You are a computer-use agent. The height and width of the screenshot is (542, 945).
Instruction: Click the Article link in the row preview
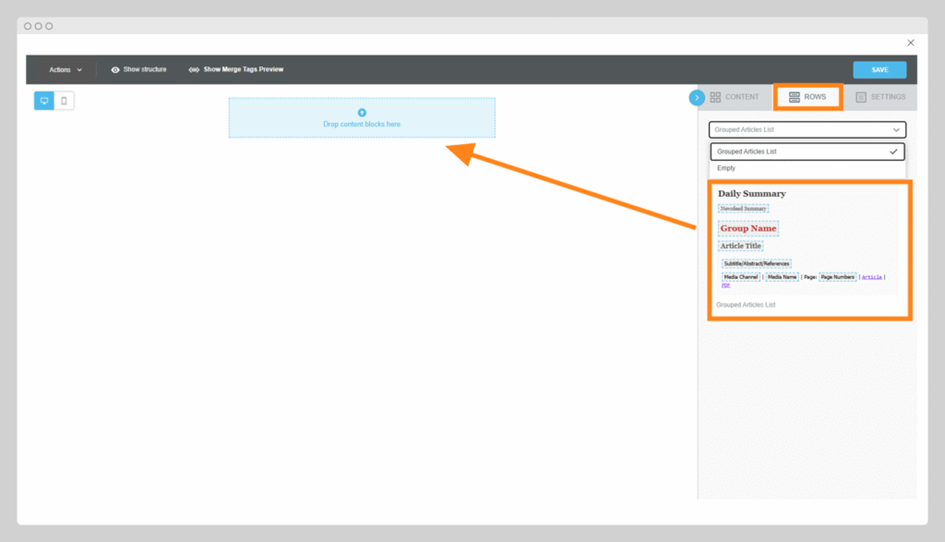(872, 277)
